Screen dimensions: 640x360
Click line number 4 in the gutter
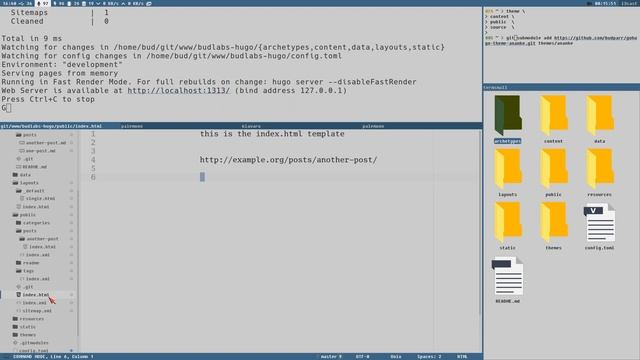pos(93,160)
